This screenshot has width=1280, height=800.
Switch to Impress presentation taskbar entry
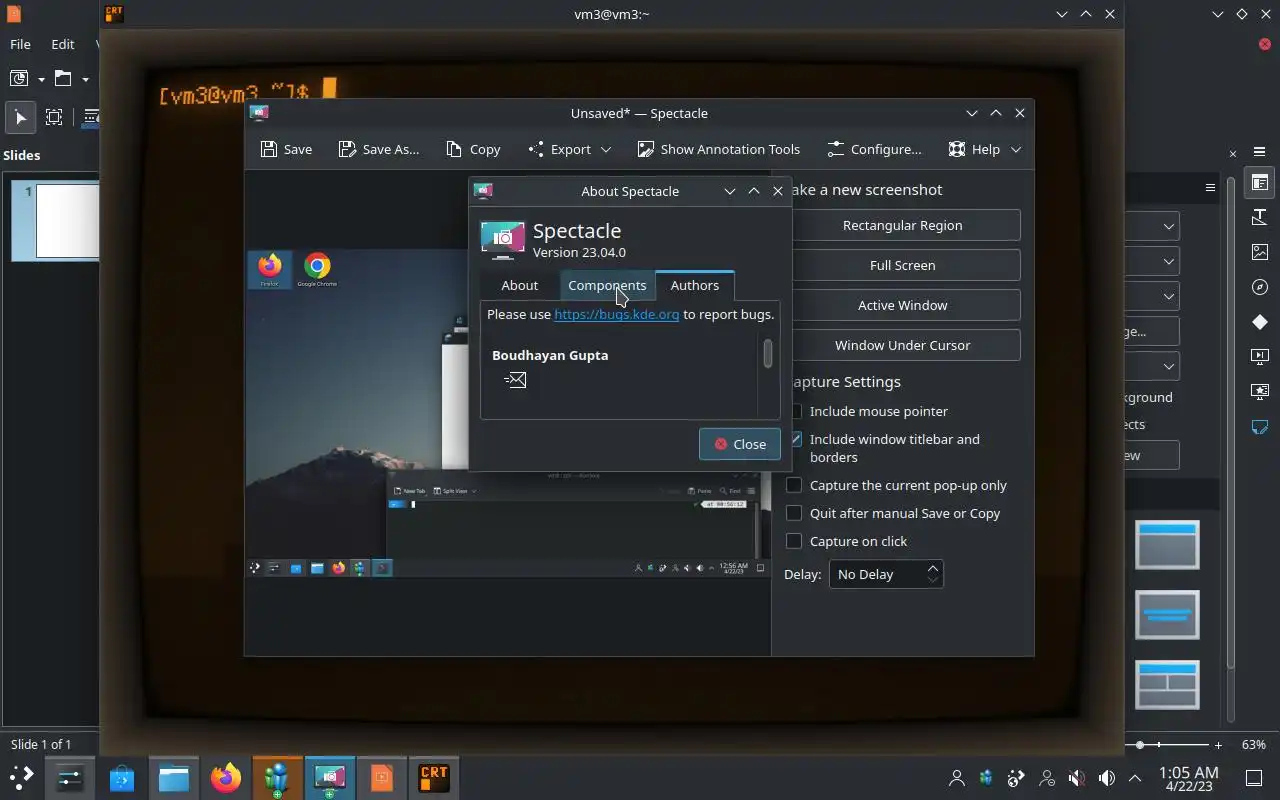(381, 777)
